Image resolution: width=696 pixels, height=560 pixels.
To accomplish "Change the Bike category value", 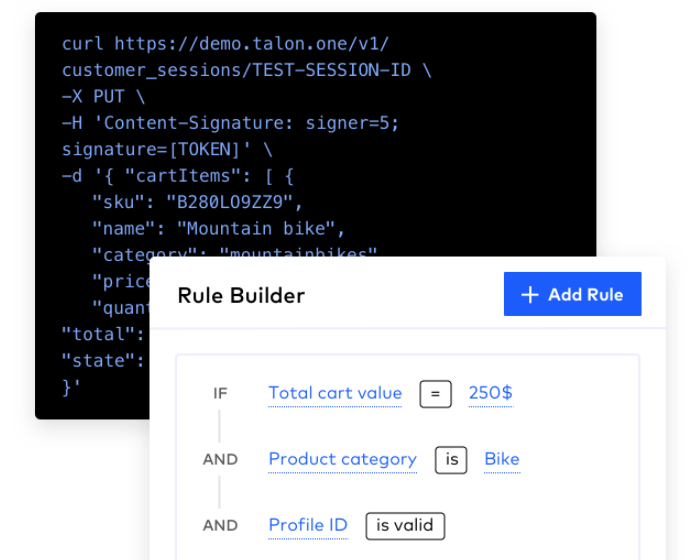I will tap(502, 459).
